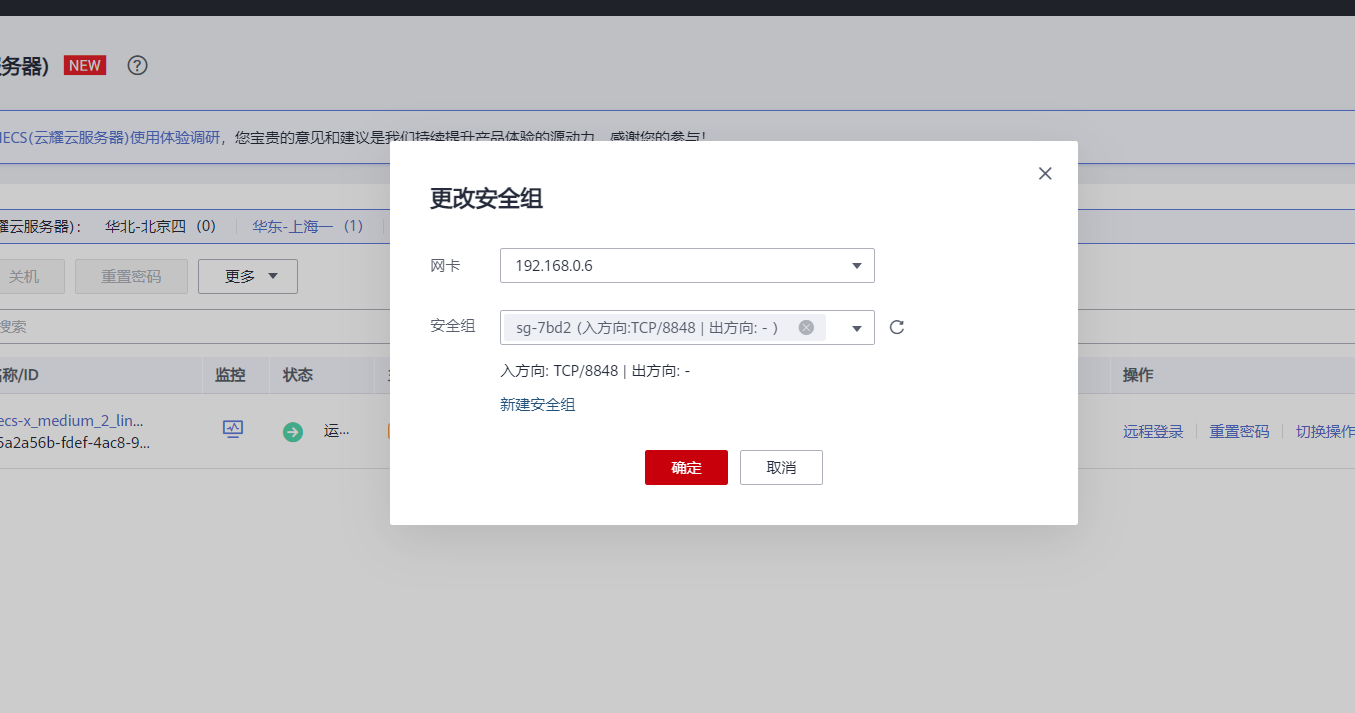The width and height of the screenshot is (1355, 713).
Task: Start remote login via 远程登录 link
Action: coord(1152,430)
